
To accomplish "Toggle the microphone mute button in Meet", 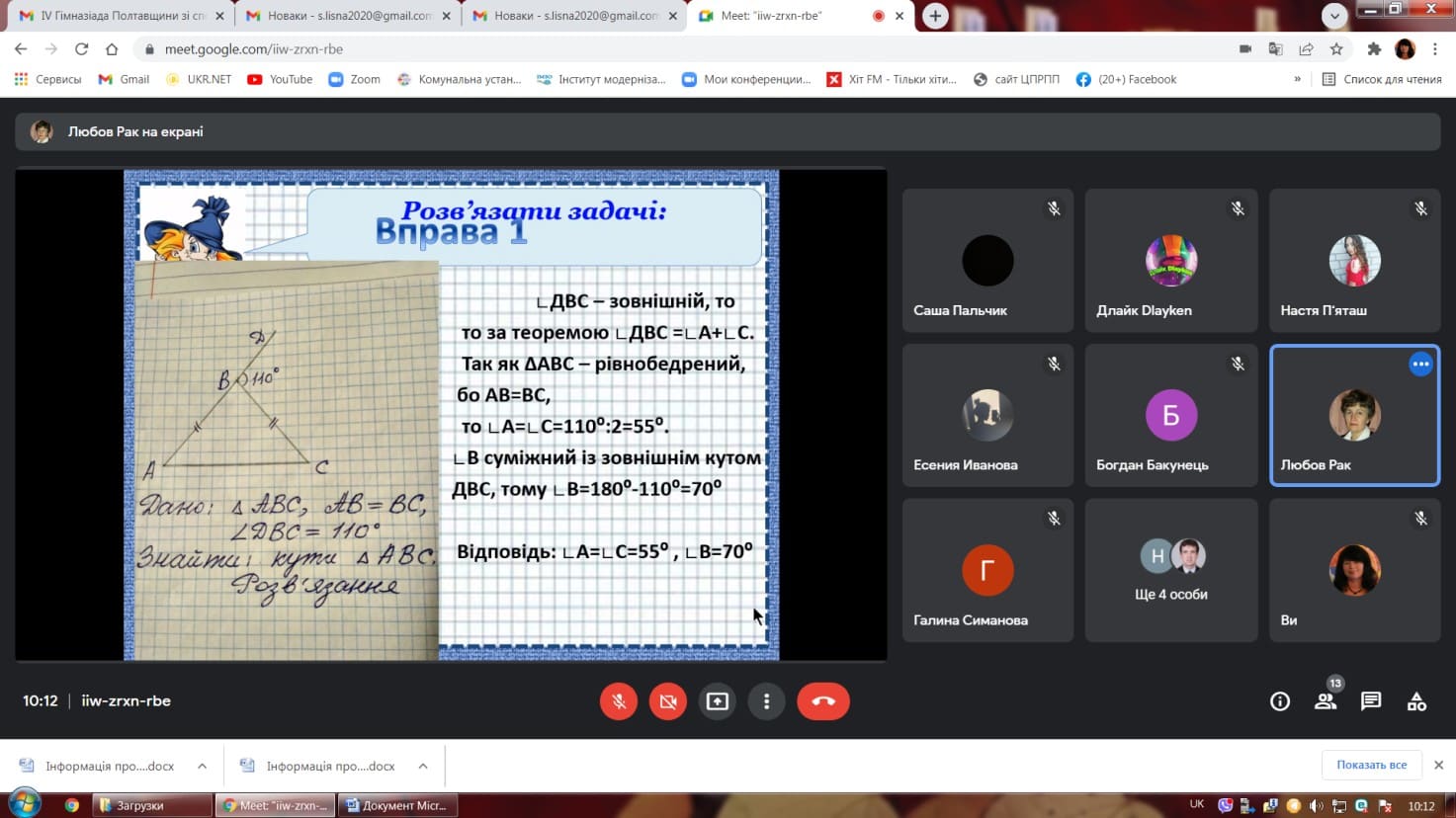I will [x=619, y=701].
